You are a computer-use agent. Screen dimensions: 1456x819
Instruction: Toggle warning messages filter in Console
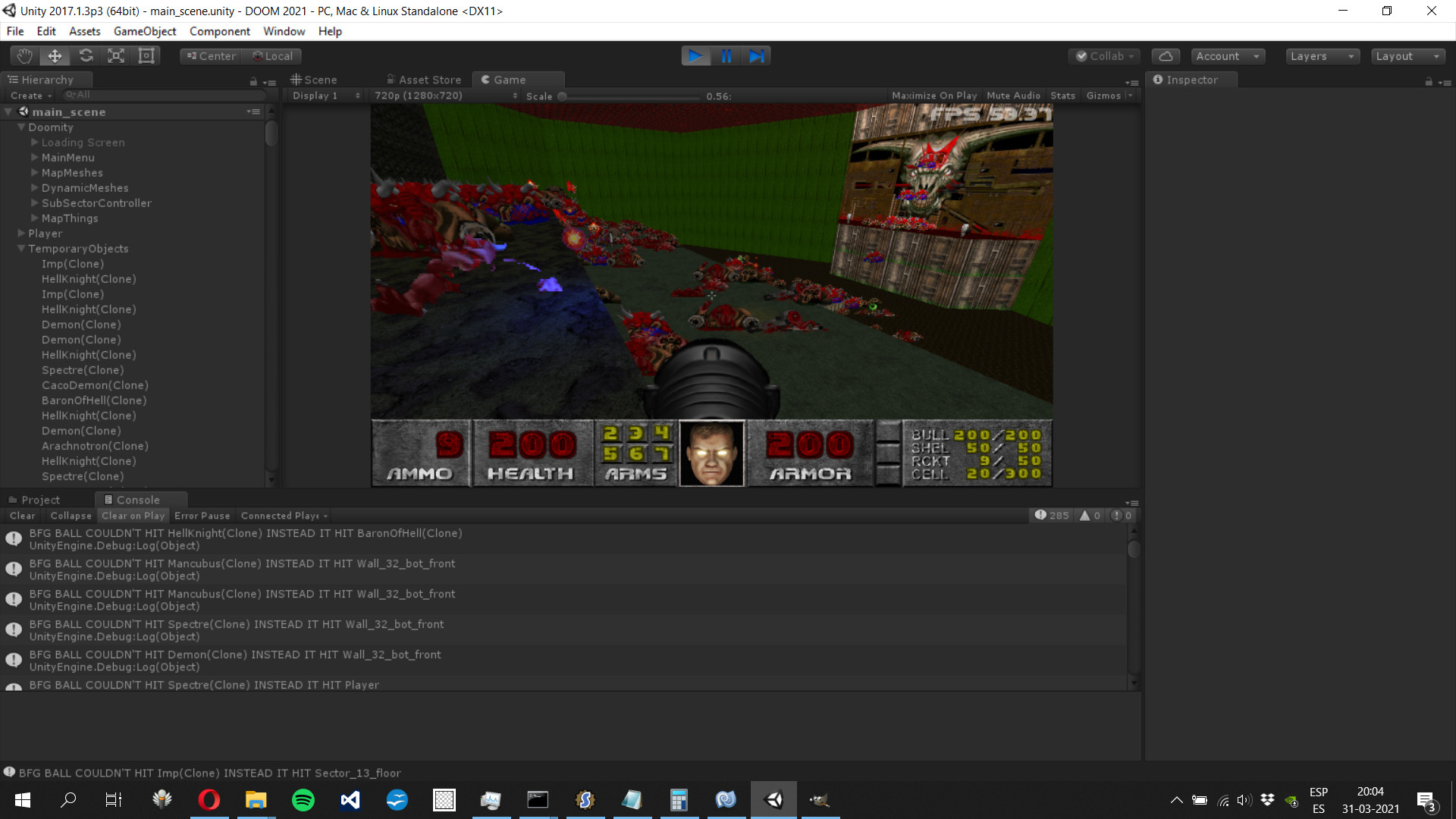click(x=1090, y=516)
